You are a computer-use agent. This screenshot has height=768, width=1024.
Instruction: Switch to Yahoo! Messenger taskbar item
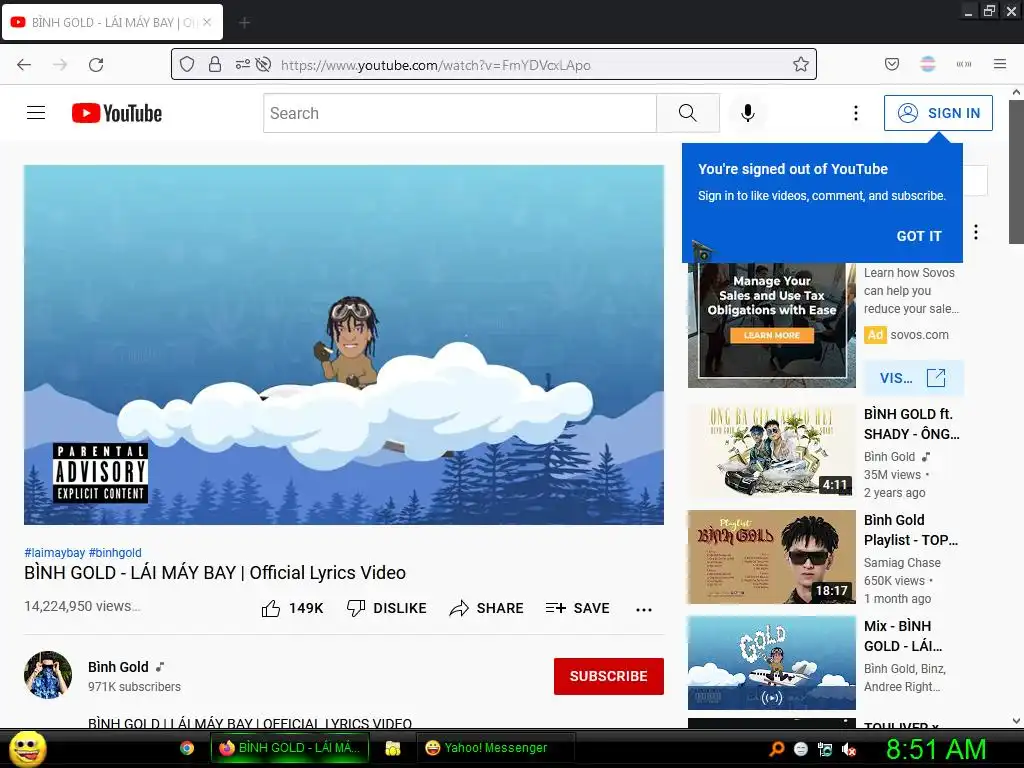(495, 748)
